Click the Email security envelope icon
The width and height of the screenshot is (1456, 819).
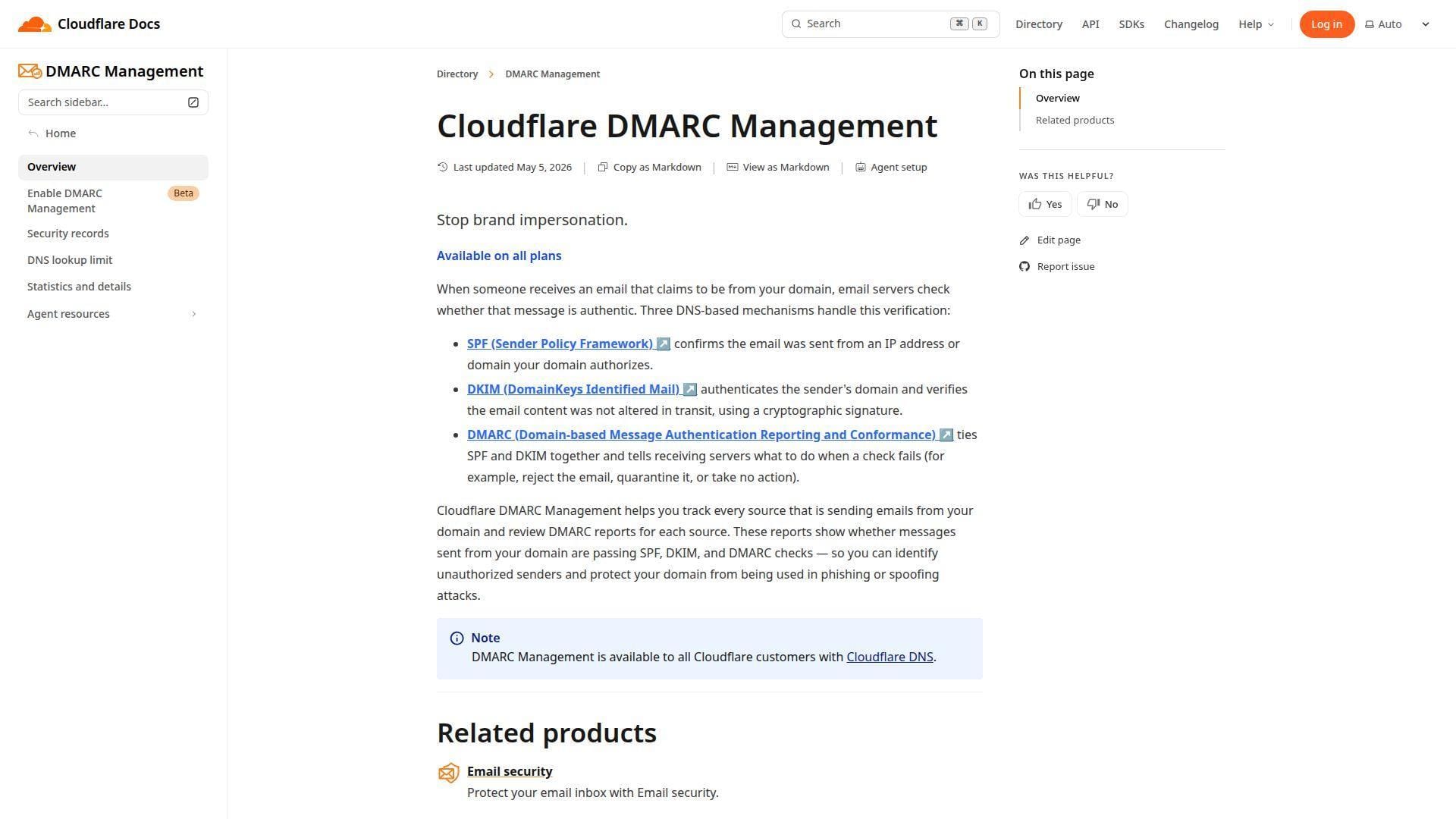tap(449, 773)
